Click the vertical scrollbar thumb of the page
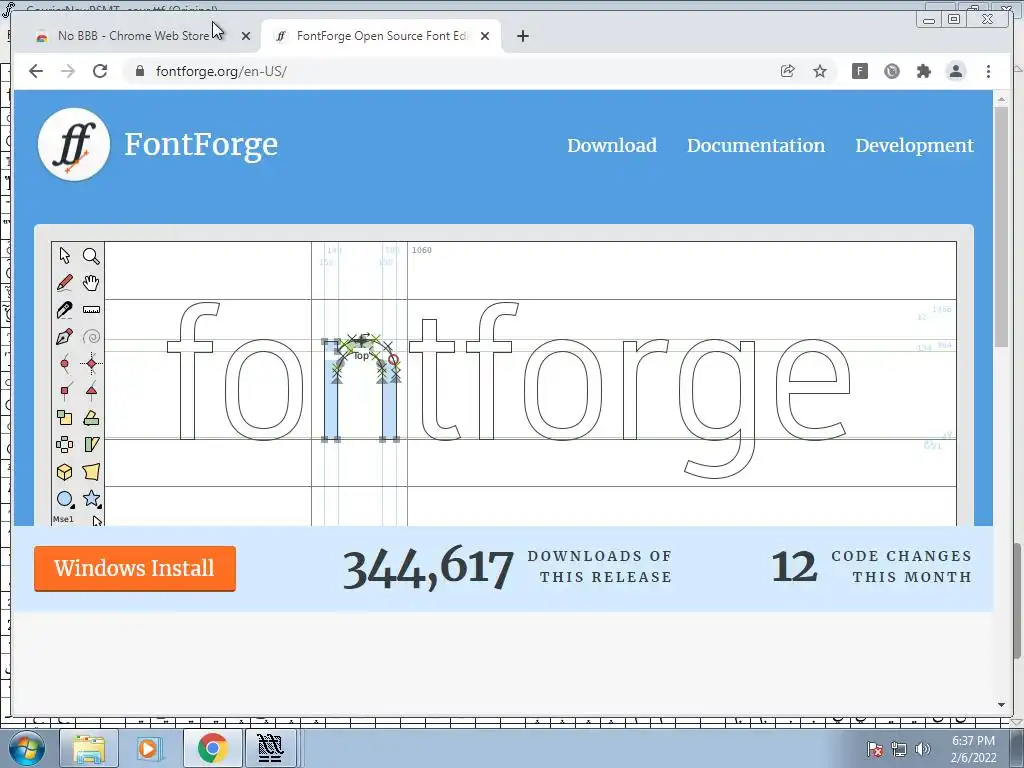This screenshot has height=768, width=1024. (x=1001, y=226)
